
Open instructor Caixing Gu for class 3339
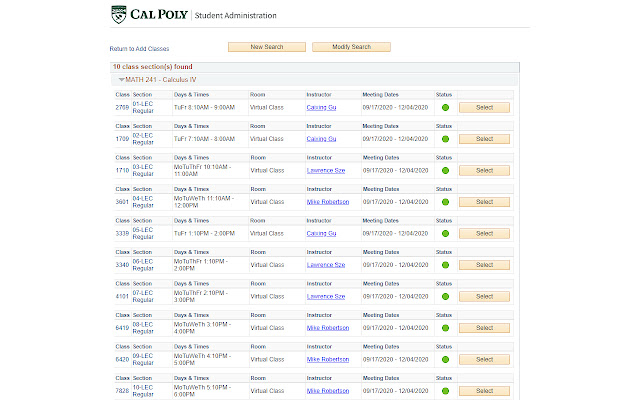[x=321, y=233]
